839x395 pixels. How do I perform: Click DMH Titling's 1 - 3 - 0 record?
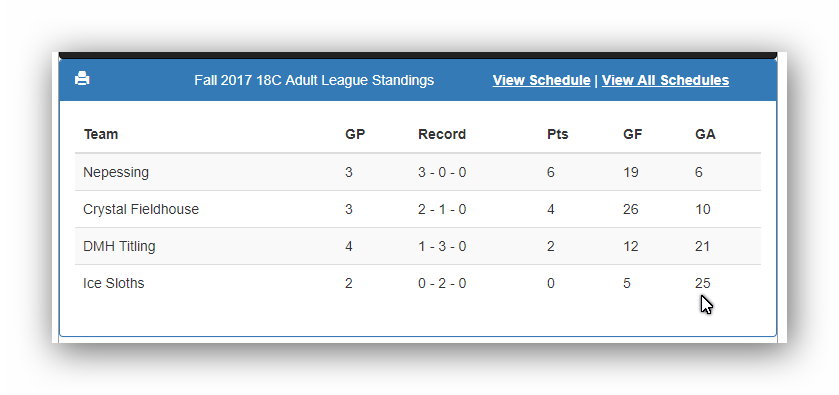[442, 246]
